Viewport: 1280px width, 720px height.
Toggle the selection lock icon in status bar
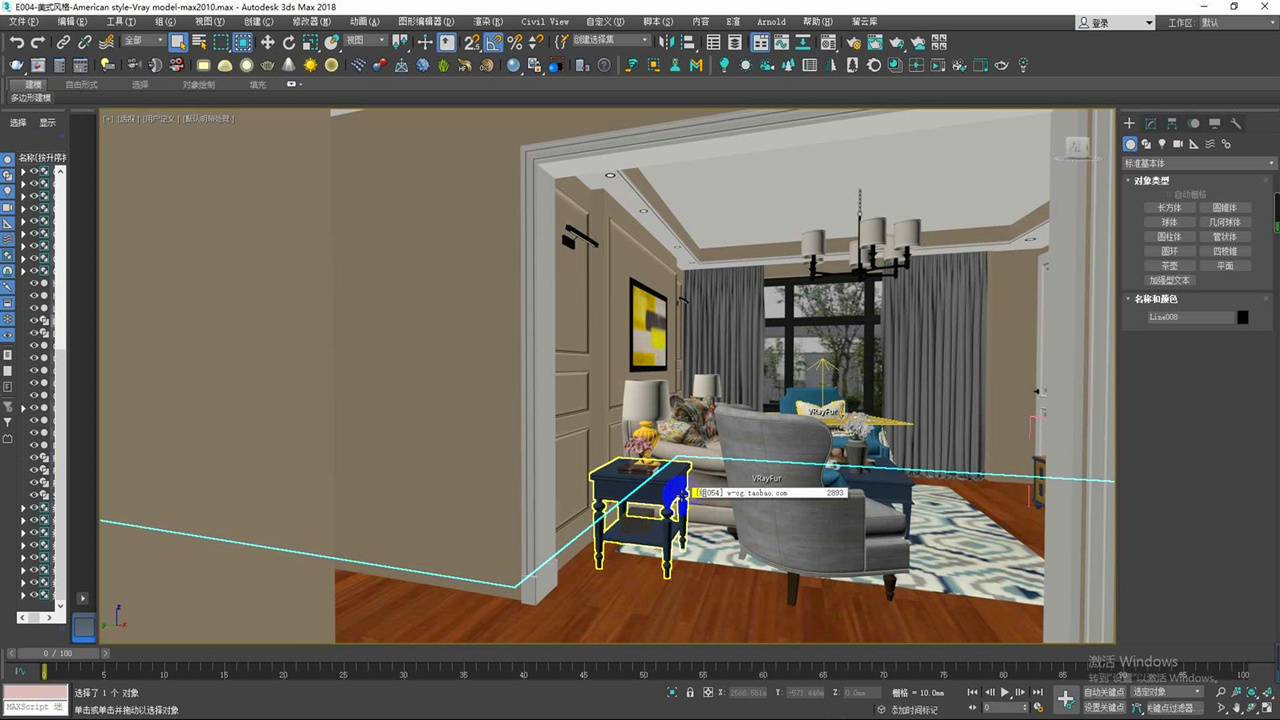click(690, 692)
